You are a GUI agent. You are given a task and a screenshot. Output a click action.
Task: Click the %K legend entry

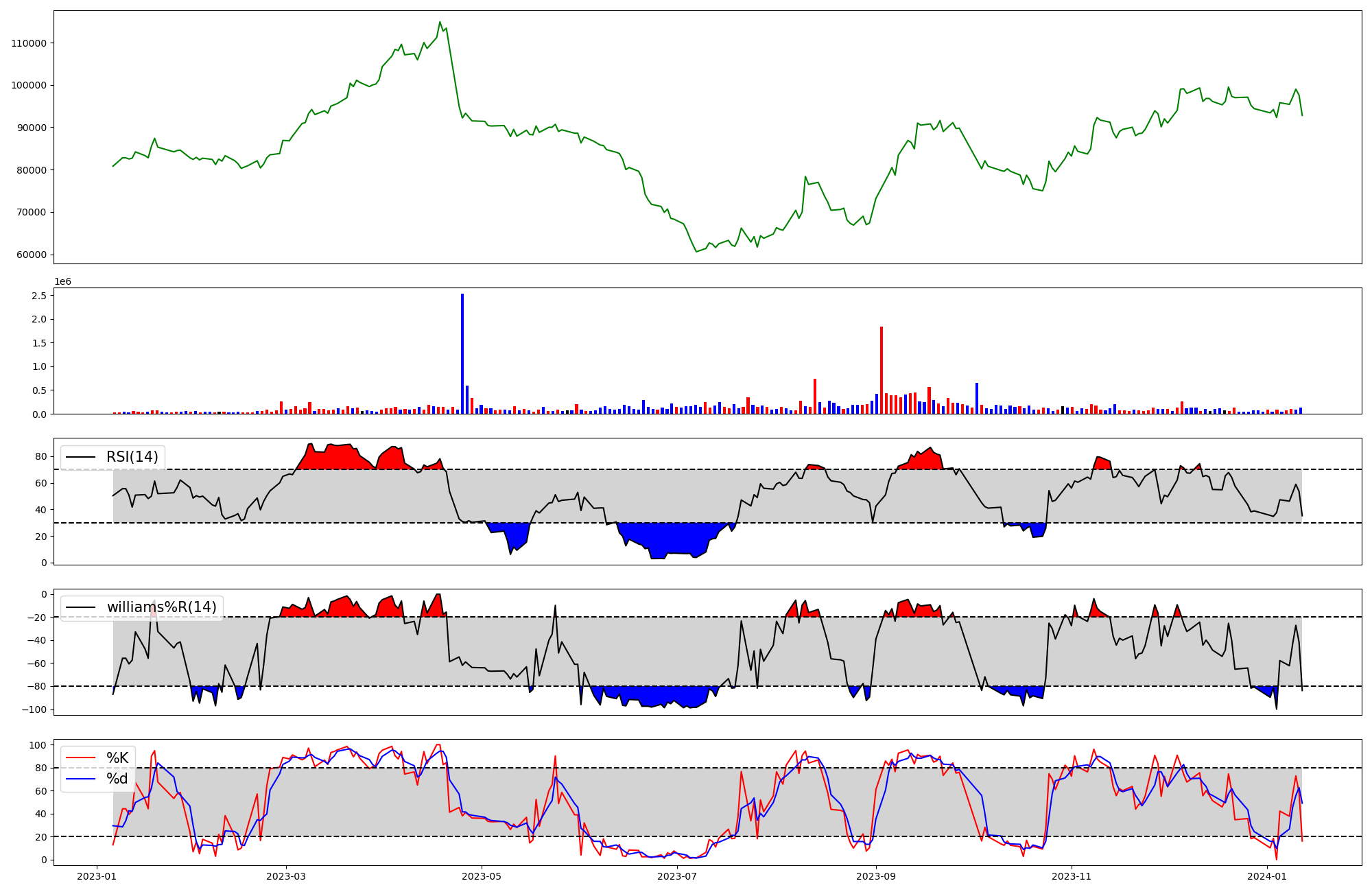(x=117, y=758)
